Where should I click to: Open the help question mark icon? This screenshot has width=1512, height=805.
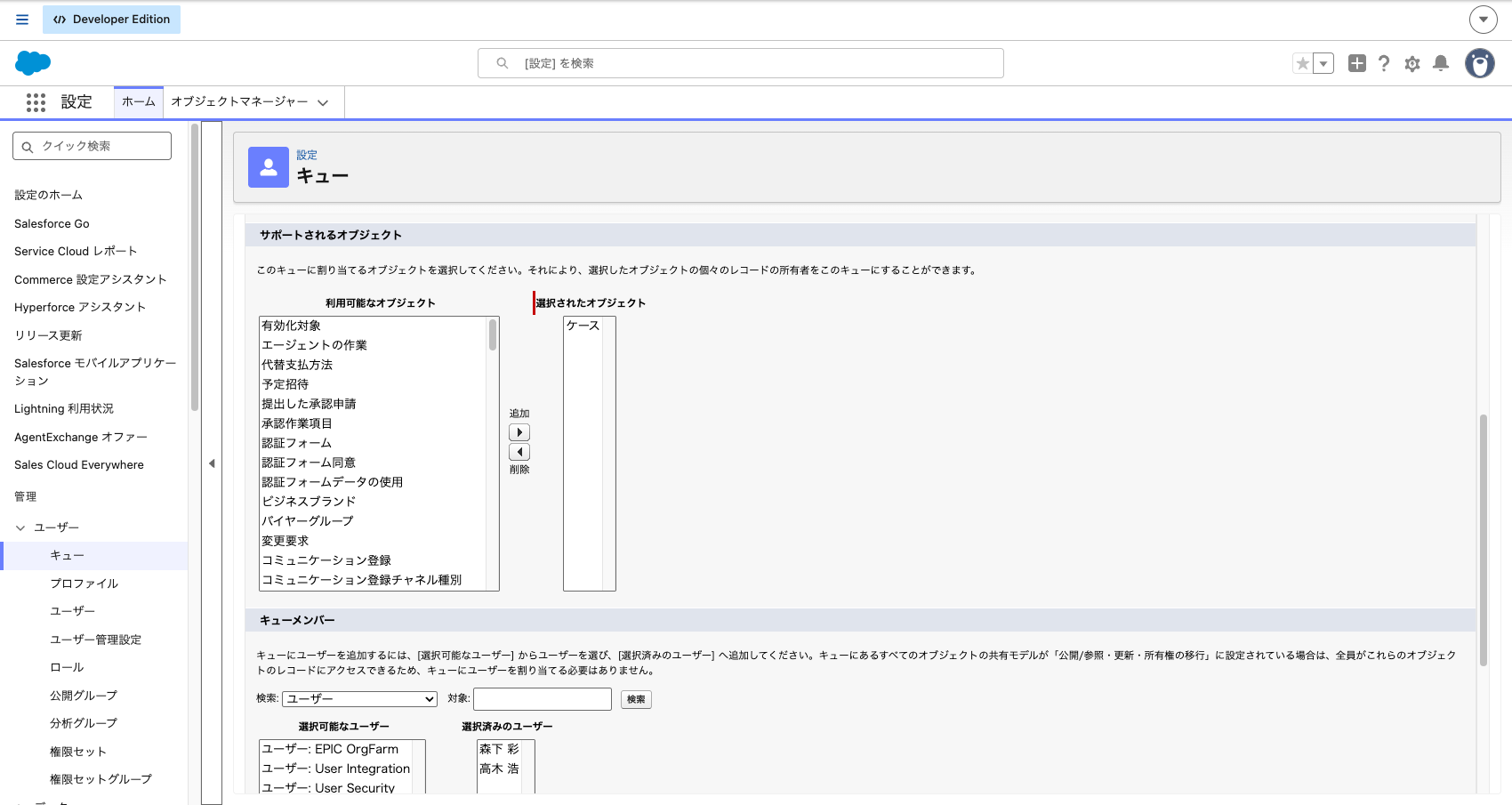1384,63
